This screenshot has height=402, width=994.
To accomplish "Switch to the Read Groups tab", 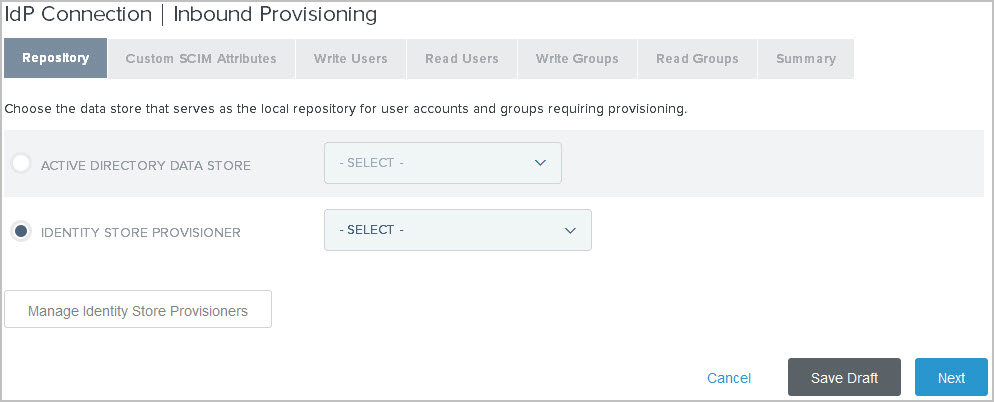I will pyautogui.click(x=697, y=59).
